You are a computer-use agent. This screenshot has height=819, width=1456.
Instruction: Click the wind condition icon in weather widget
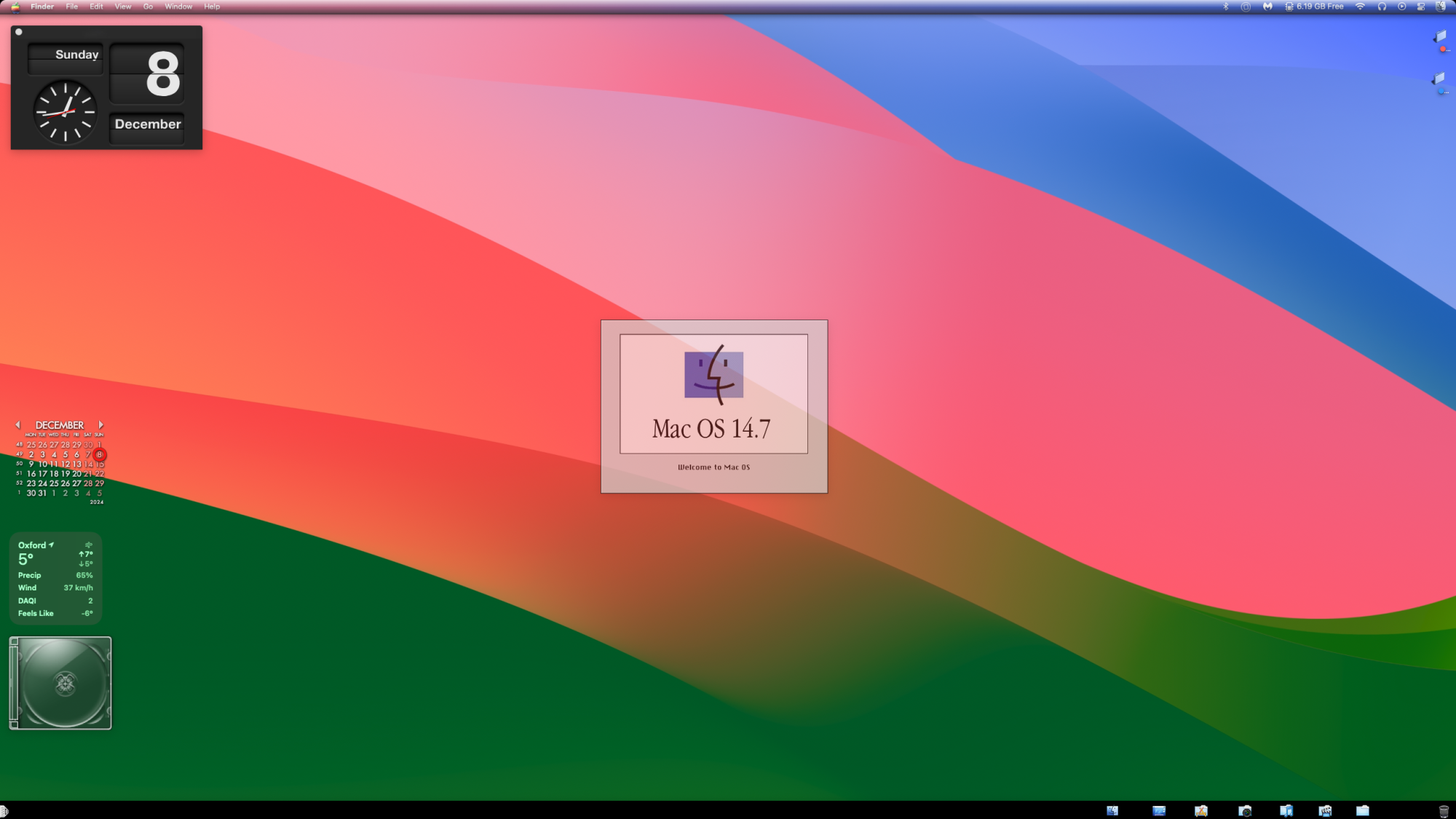[89, 545]
